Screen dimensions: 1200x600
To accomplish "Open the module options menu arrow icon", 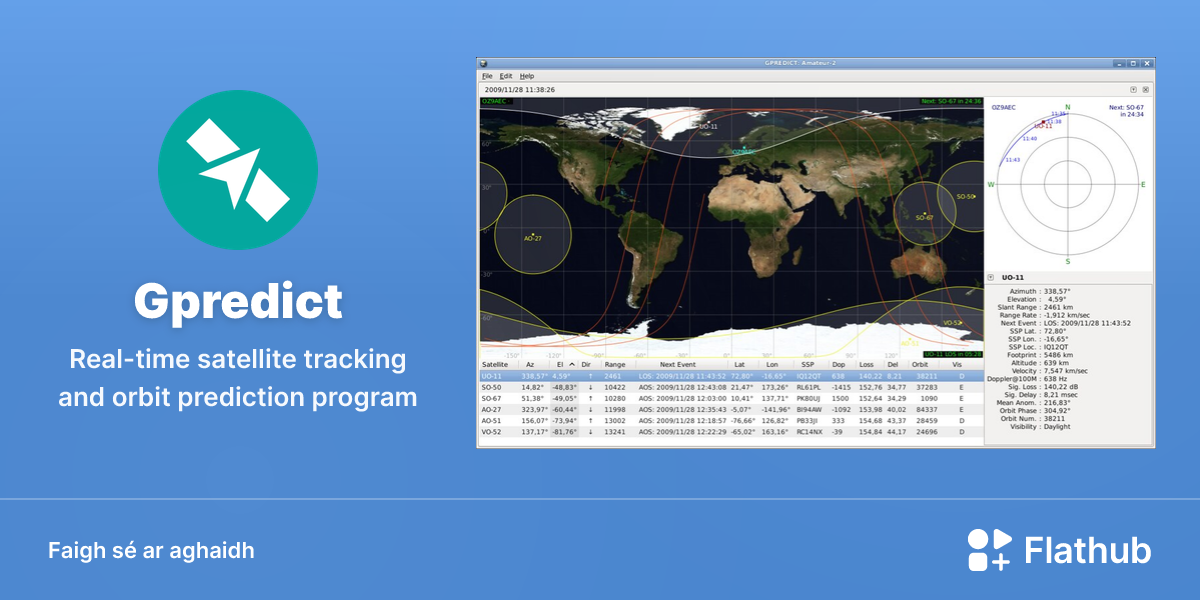I will [1133, 89].
